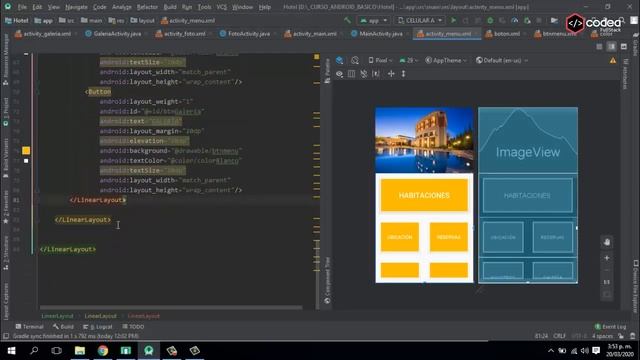The height and width of the screenshot is (360, 640).
Task: Open the Navigate menu
Action: (76, 7)
